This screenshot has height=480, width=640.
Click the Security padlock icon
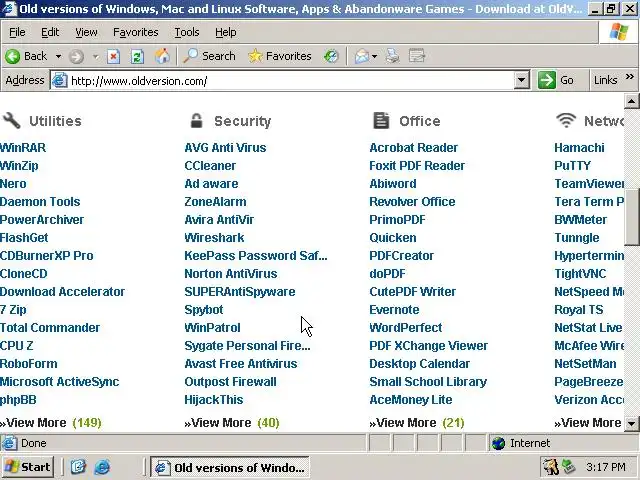click(x=197, y=120)
